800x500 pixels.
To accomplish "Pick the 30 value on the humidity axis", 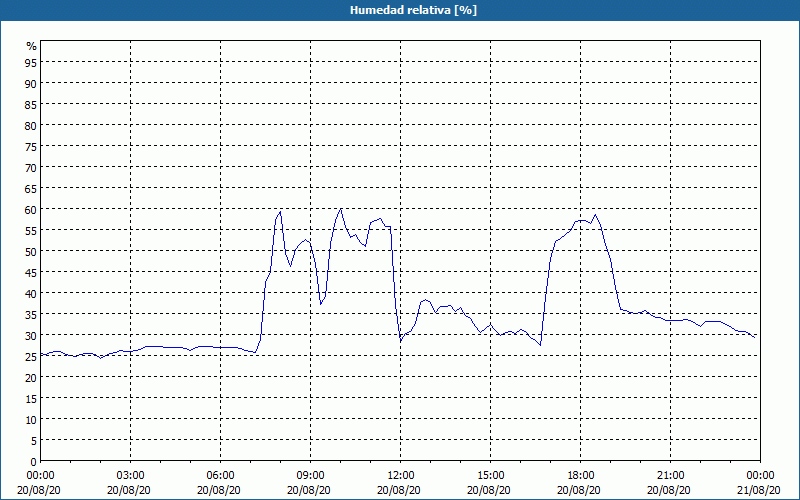I will [31, 336].
